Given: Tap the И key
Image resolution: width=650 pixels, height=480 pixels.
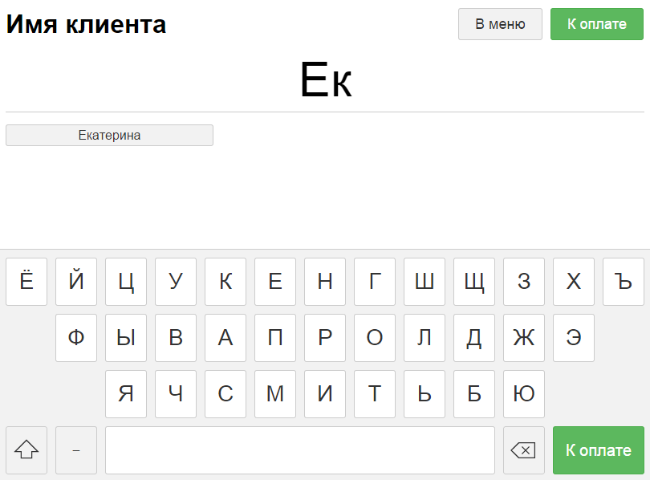Looking at the screenshot, I should point(325,393).
